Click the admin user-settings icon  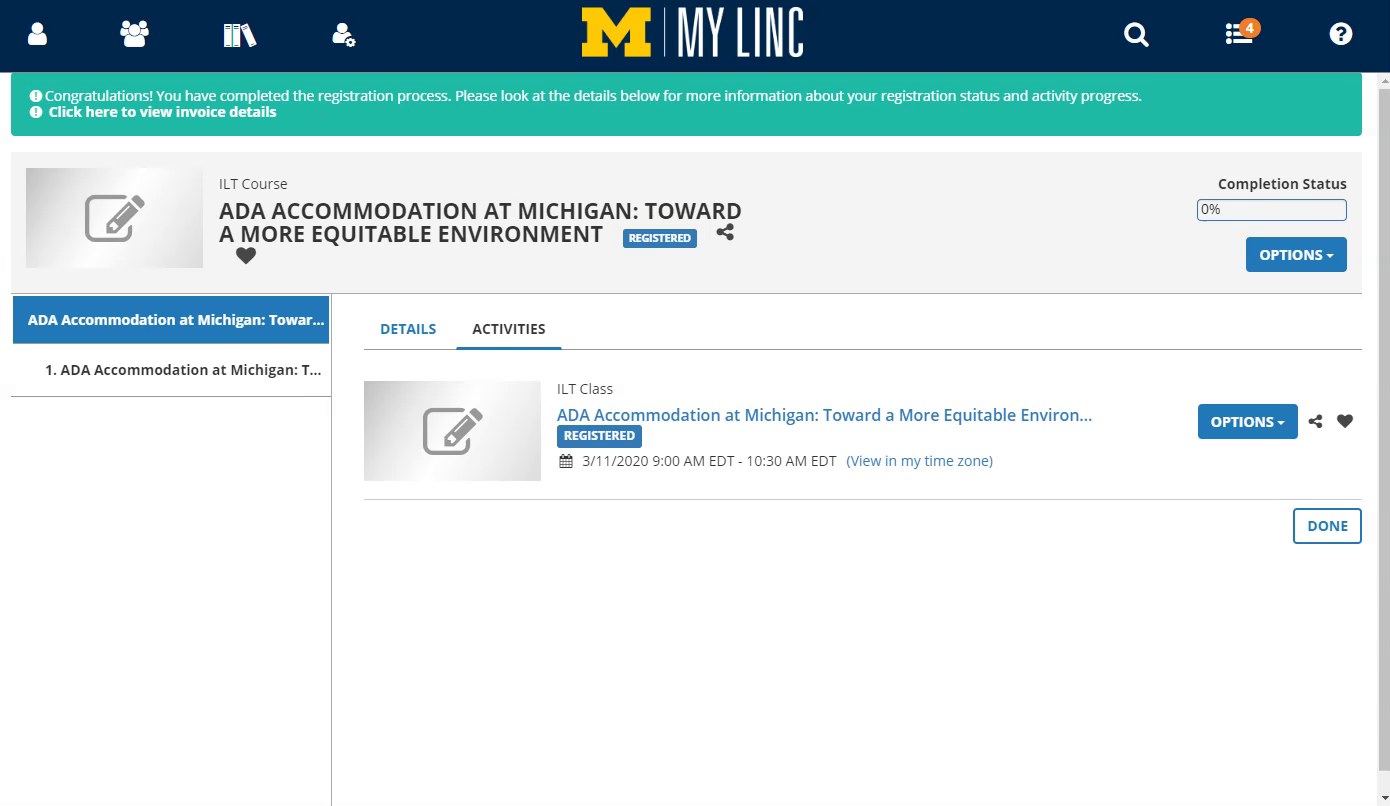[343, 33]
